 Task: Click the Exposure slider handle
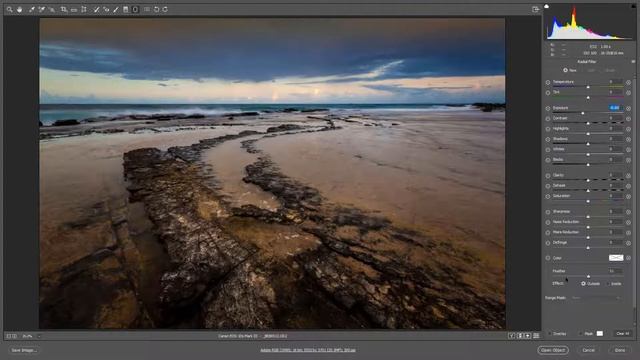pyautogui.click(x=583, y=113)
